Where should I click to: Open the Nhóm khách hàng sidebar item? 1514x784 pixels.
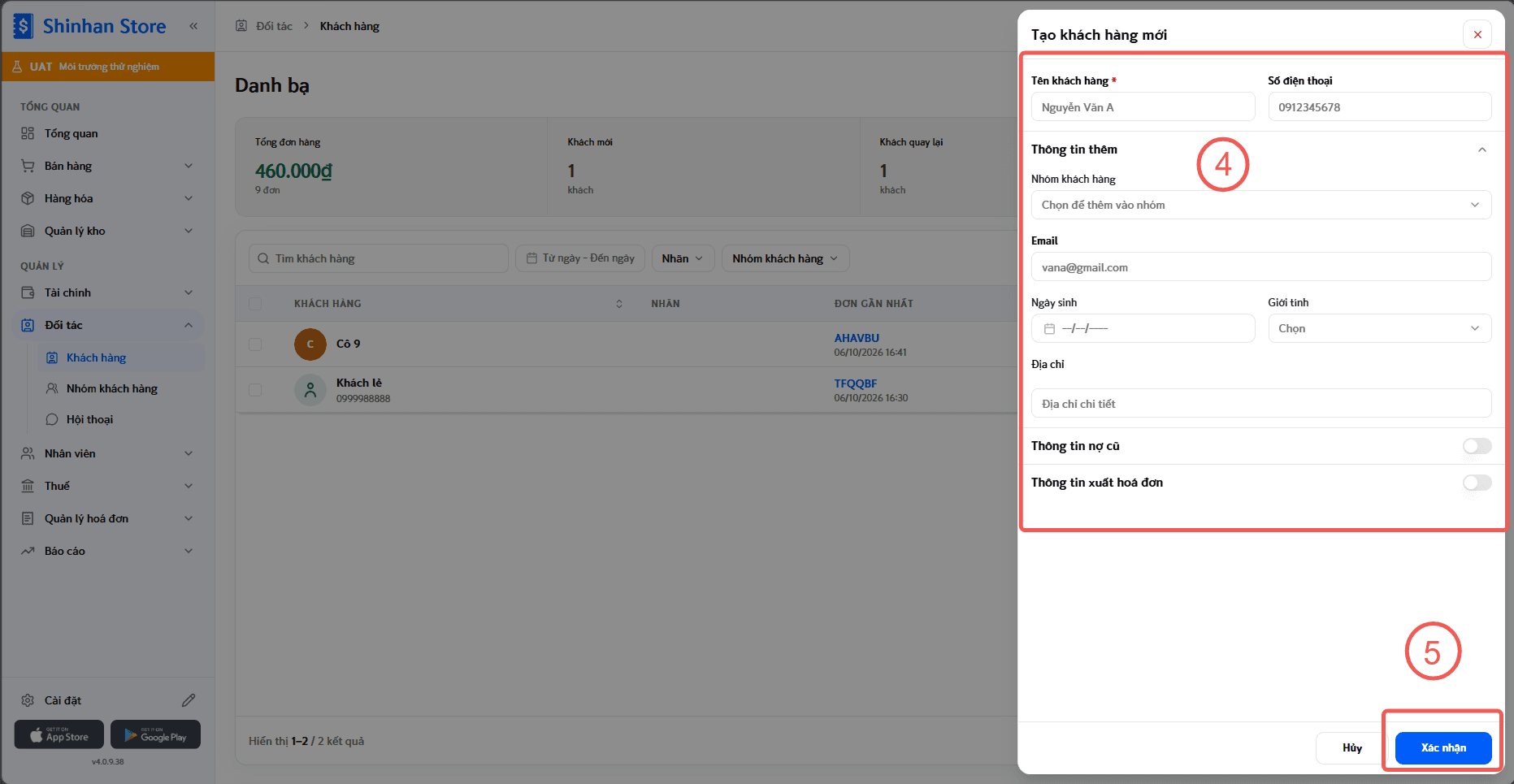click(120, 388)
